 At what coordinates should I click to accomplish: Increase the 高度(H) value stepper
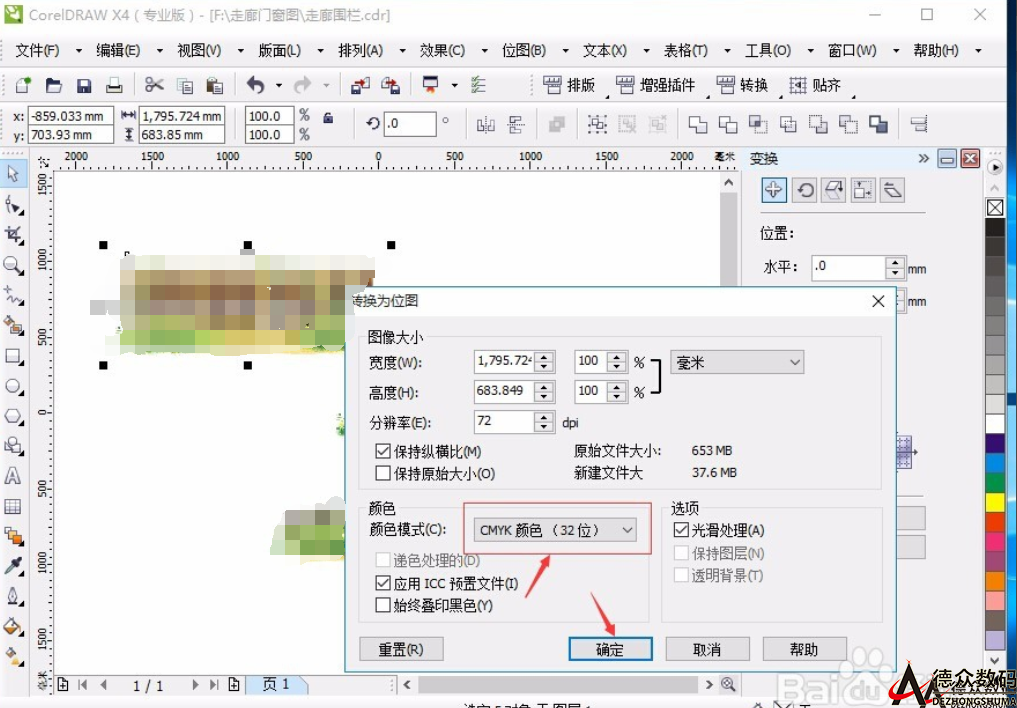(545, 387)
